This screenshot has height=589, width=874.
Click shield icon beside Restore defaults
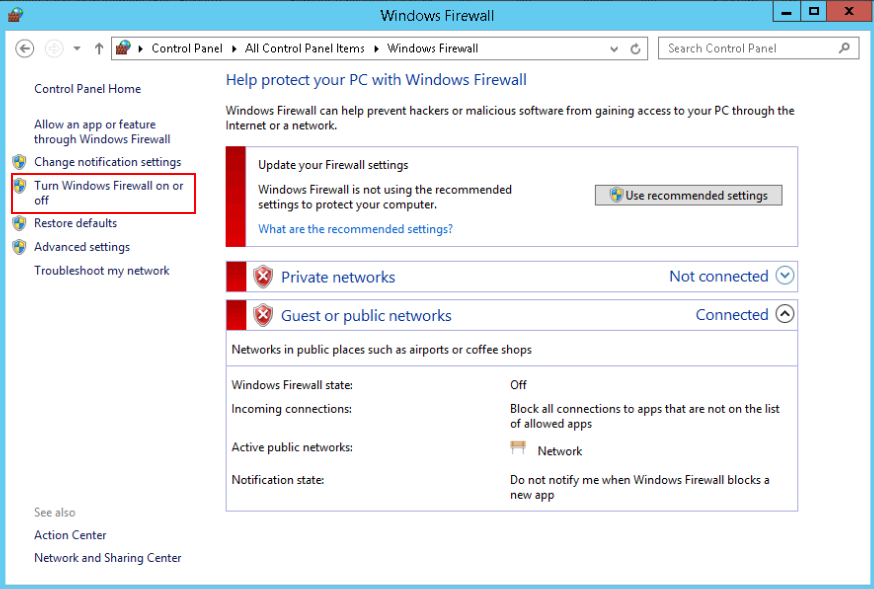click(20, 223)
